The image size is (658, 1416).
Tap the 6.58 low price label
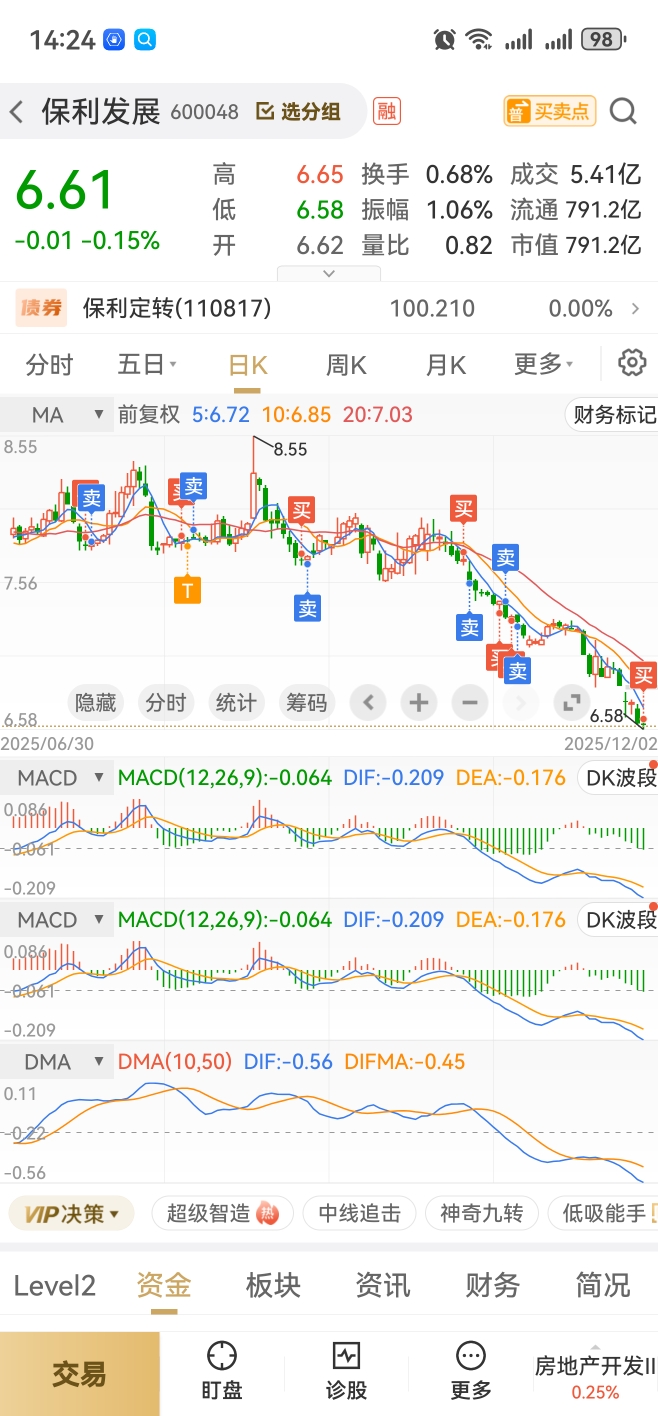607,715
